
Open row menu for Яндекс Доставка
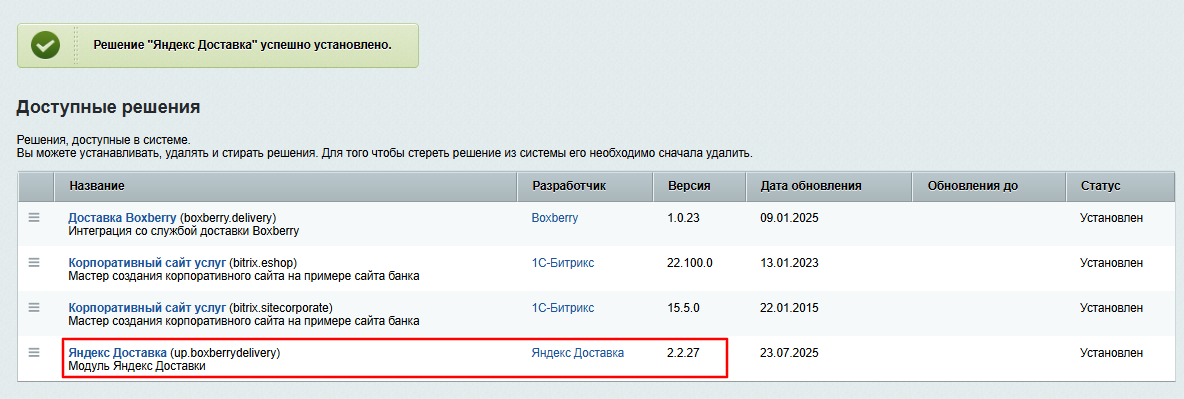pyautogui.click(x=34, y=352)
